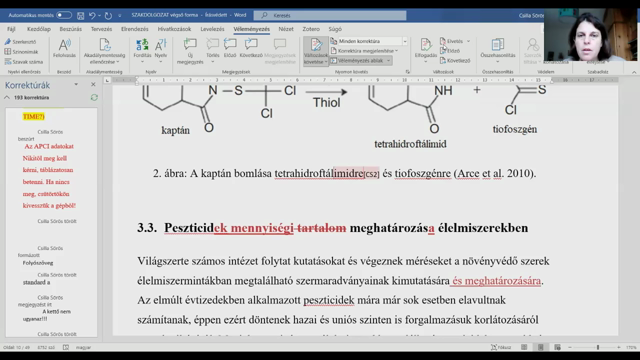Close the Korrektúrák pane
The width and height of the screenshot is (640, 360).
coord(93,84)
